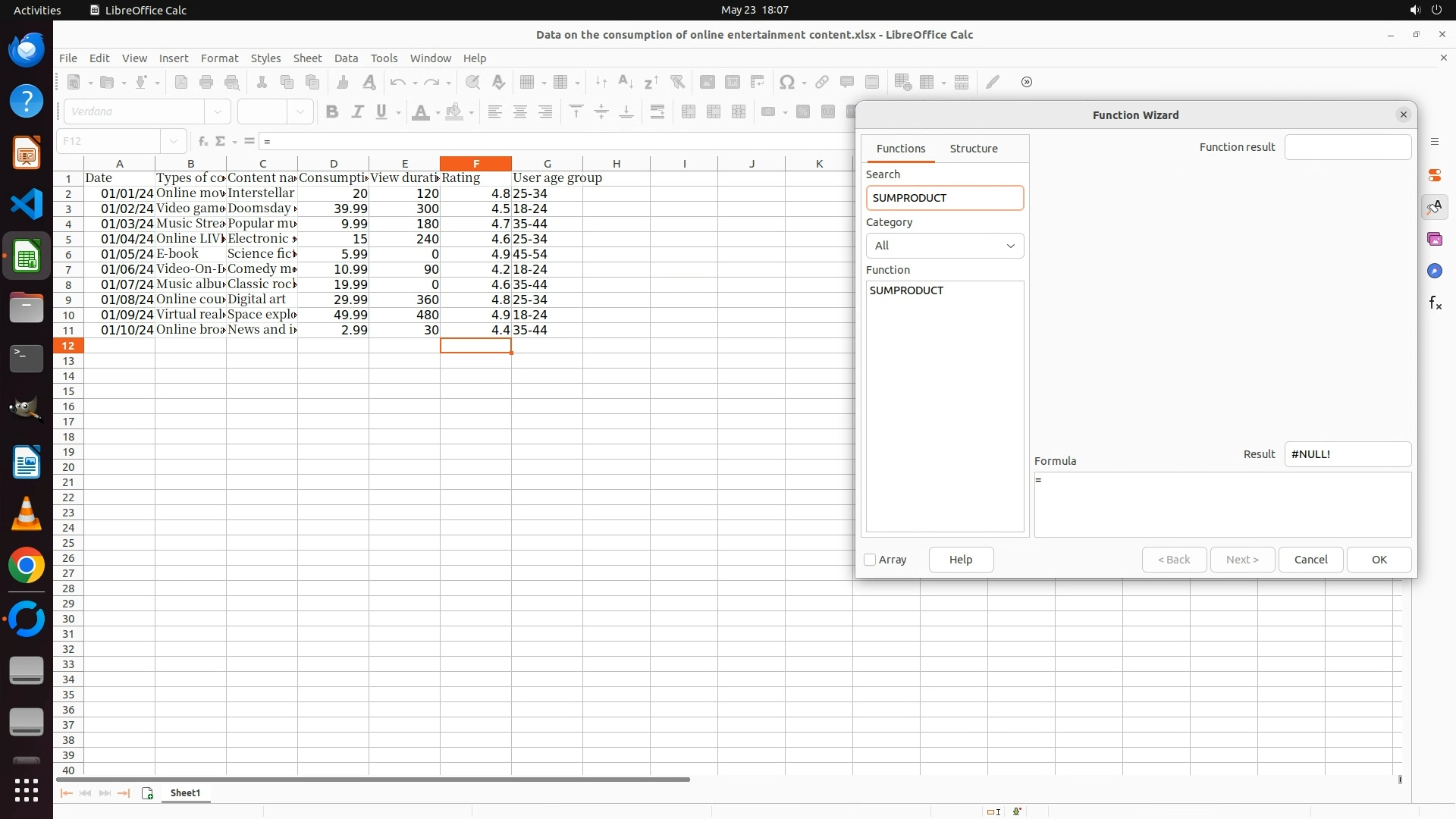Switch to the Structure tab
Viewport: 1456px width, 819px height.
tap(973, 149)
